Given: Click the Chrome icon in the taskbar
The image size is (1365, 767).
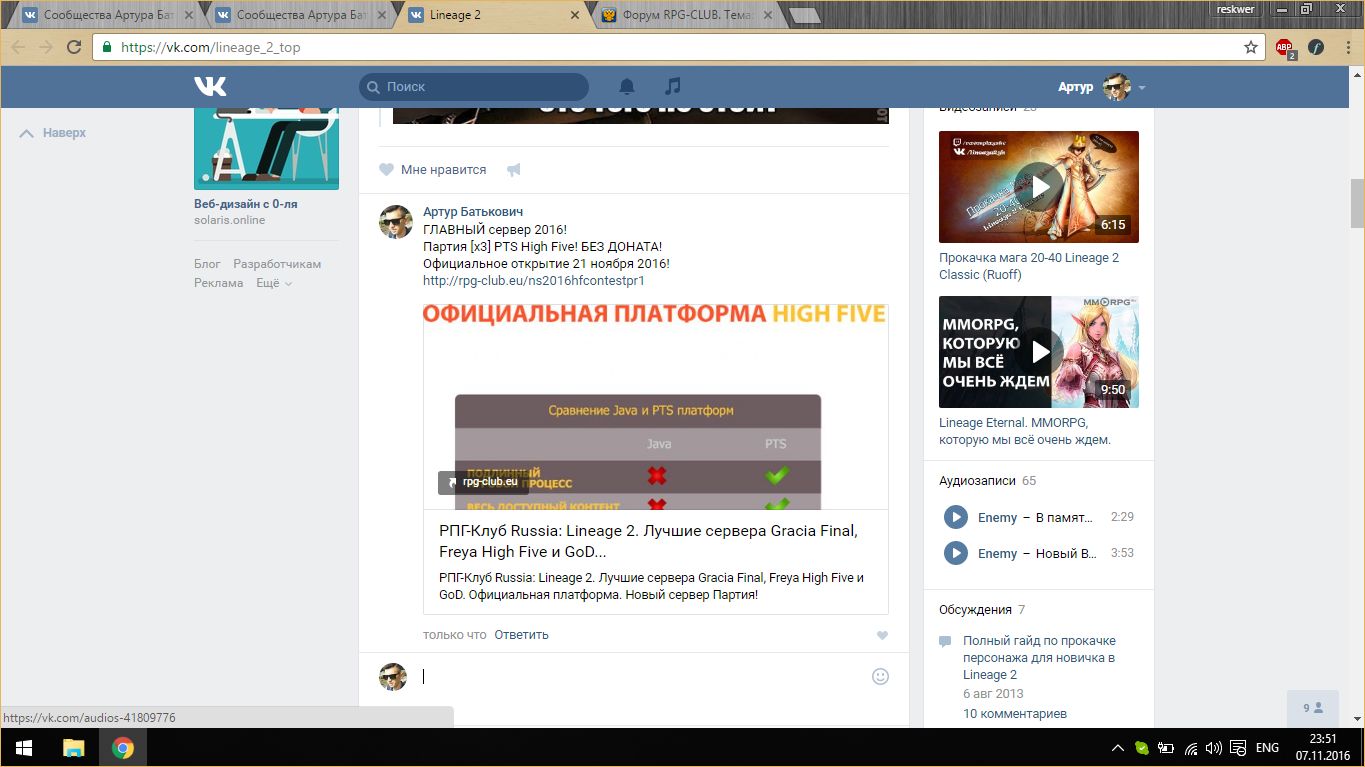Looking at the screenshot, I should (123, 747).
